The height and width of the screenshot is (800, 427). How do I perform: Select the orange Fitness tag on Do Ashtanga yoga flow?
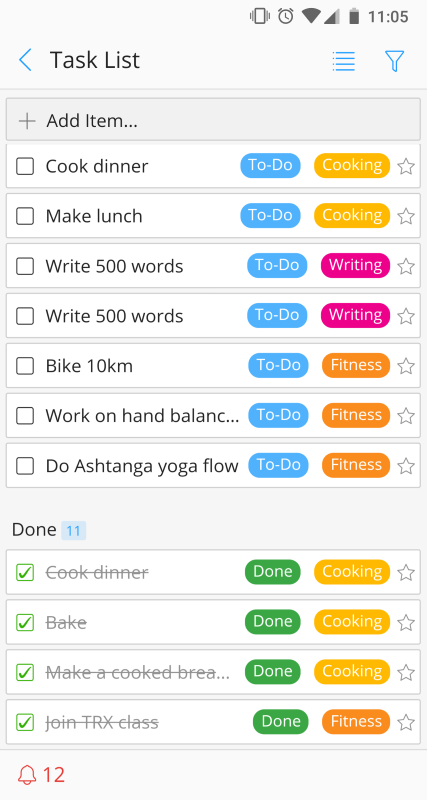356,465
